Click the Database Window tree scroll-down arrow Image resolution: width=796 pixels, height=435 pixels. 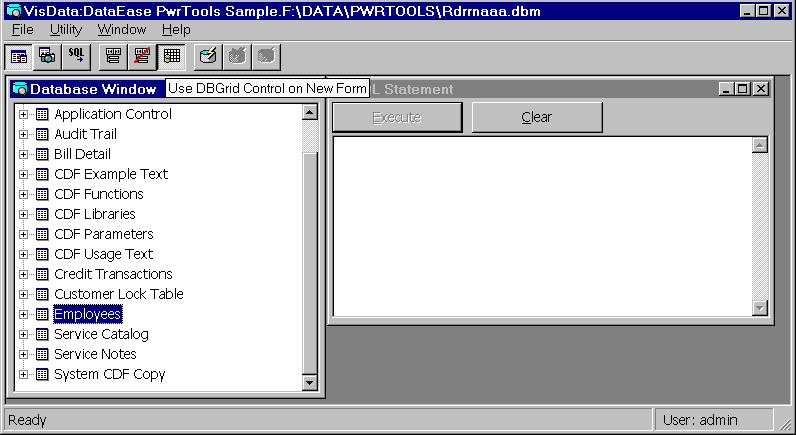coord(310,382)
